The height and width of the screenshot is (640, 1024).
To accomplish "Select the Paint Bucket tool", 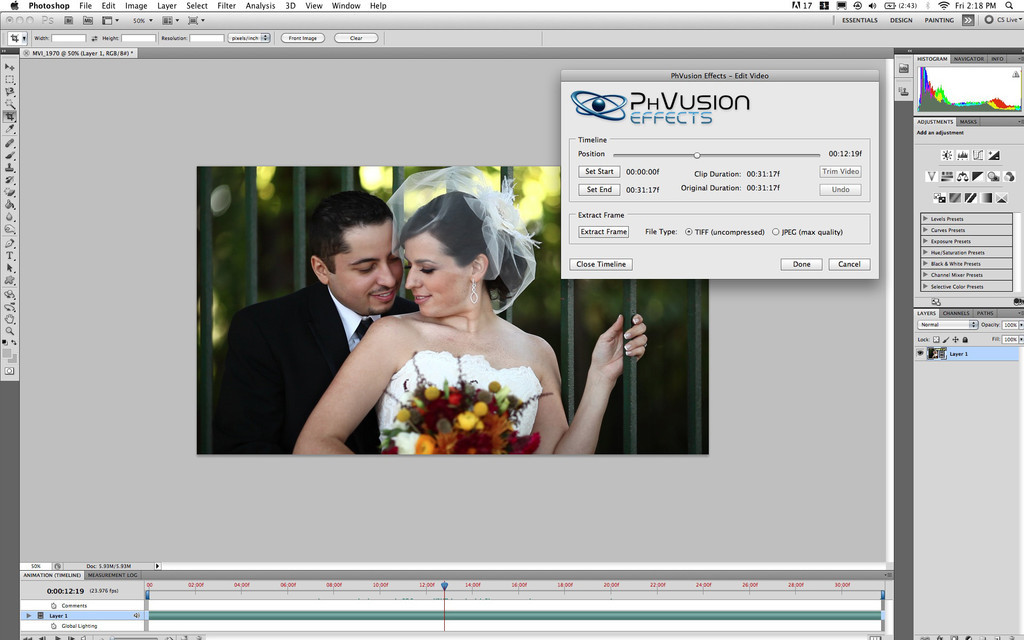I will click(x=10, y=205).
